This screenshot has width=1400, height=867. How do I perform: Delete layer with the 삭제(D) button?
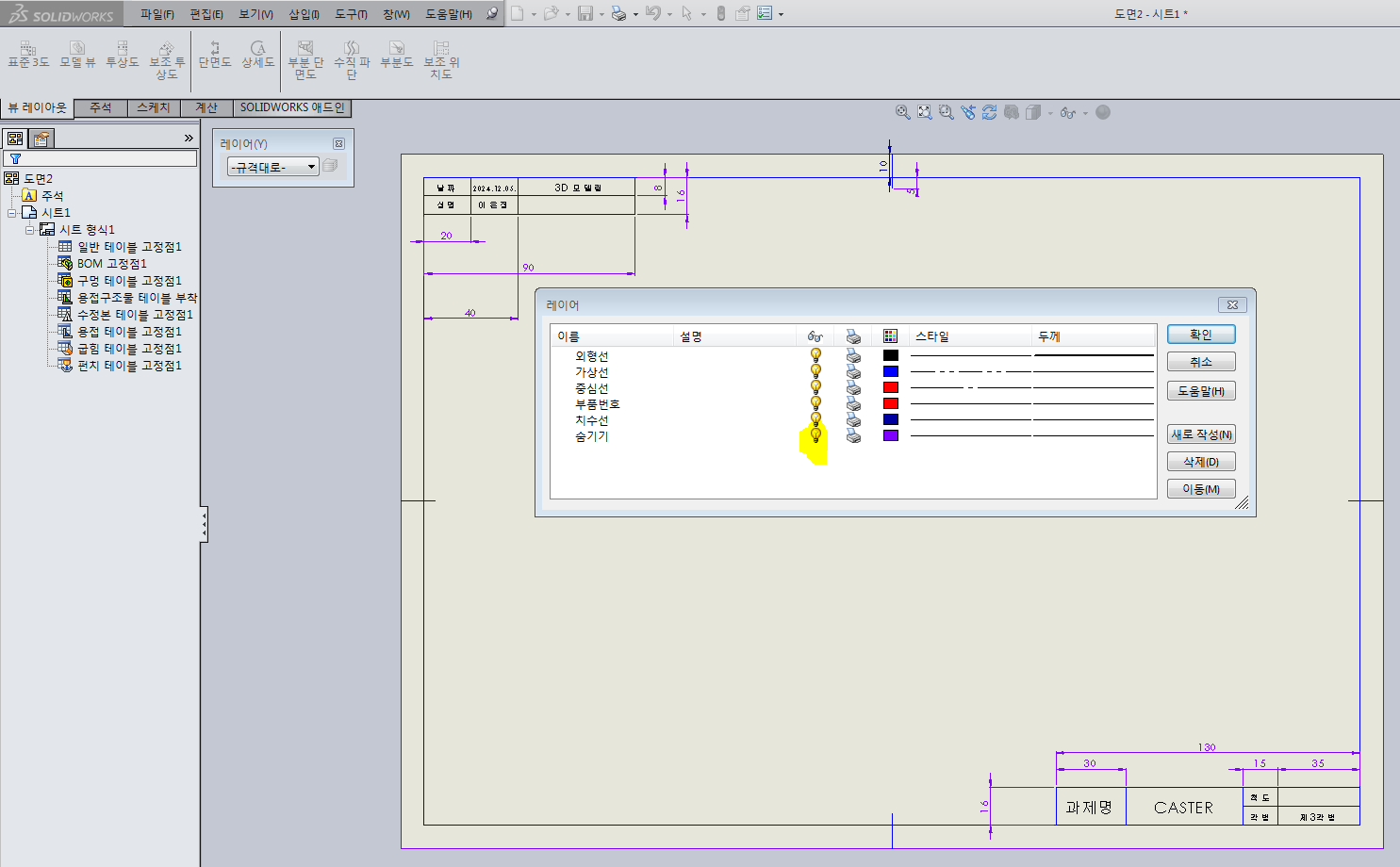(x=1201, y=462)
